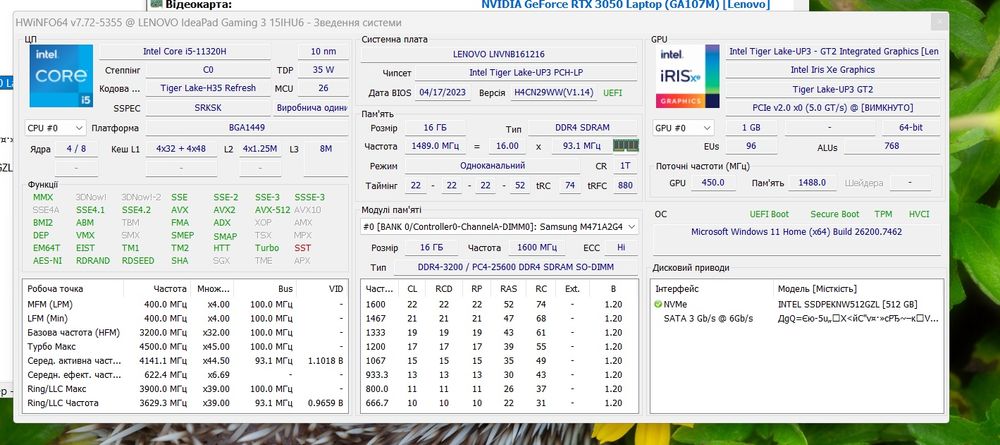Click the green UEFI label near BIOS version
The height and width of the screenshot is (445, 1000).
point(613,93)
